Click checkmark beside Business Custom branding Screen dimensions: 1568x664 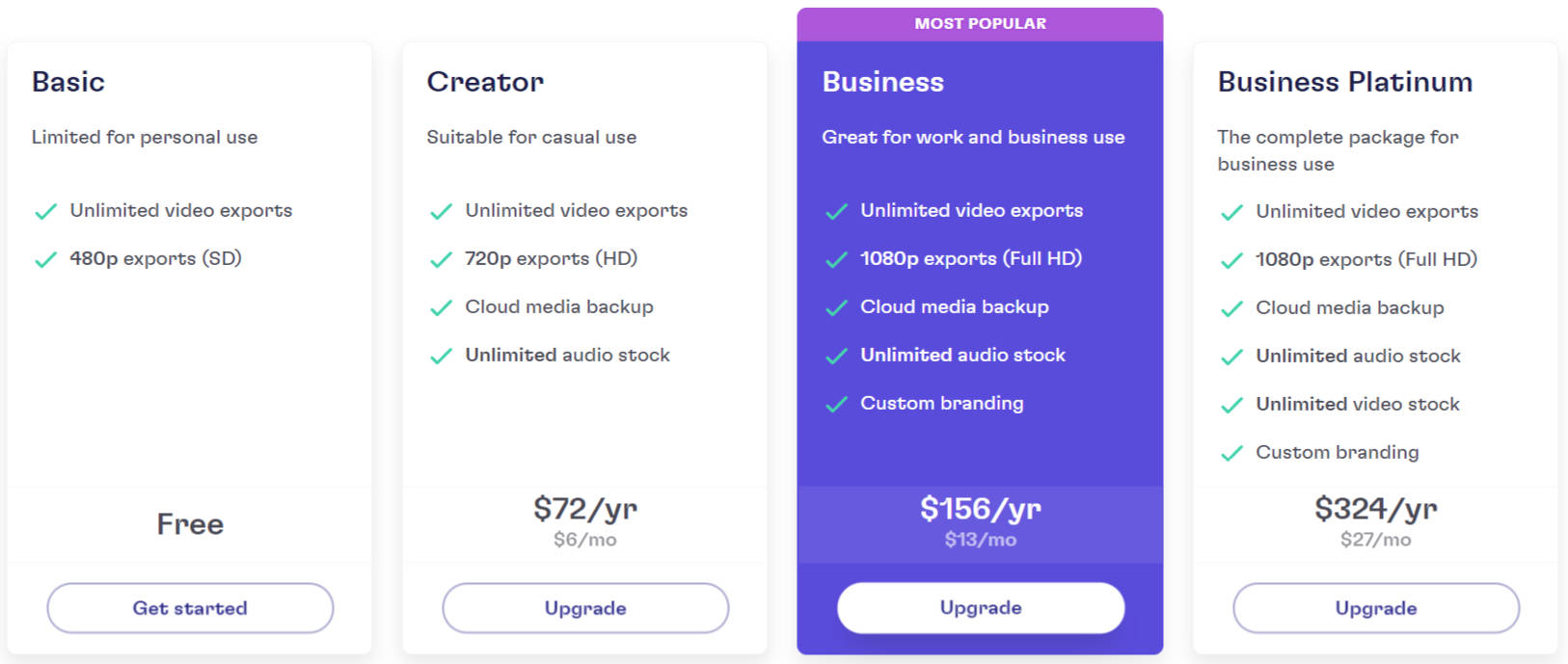(836, 405)
